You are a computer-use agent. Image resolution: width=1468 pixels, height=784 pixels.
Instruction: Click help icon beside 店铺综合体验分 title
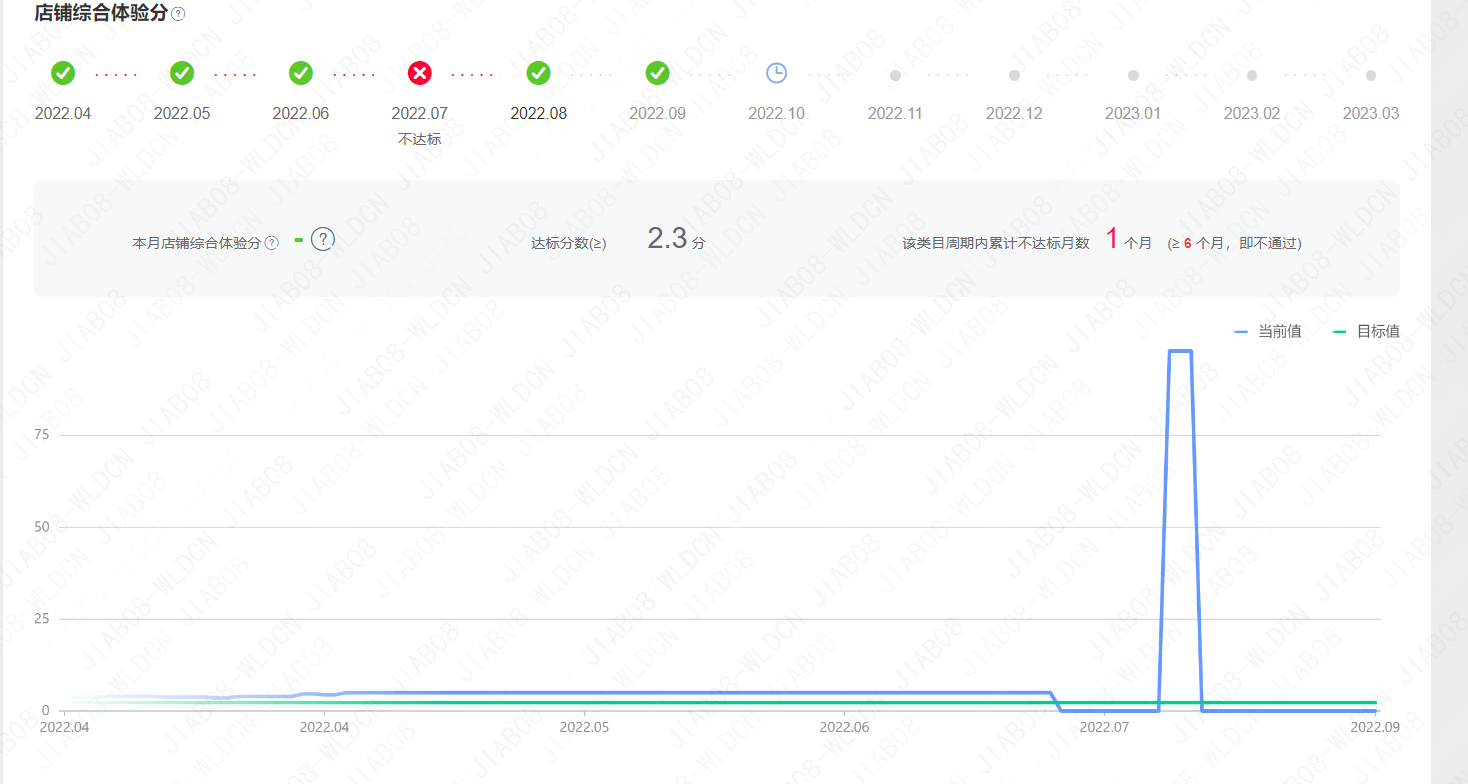tap(178, 14)
